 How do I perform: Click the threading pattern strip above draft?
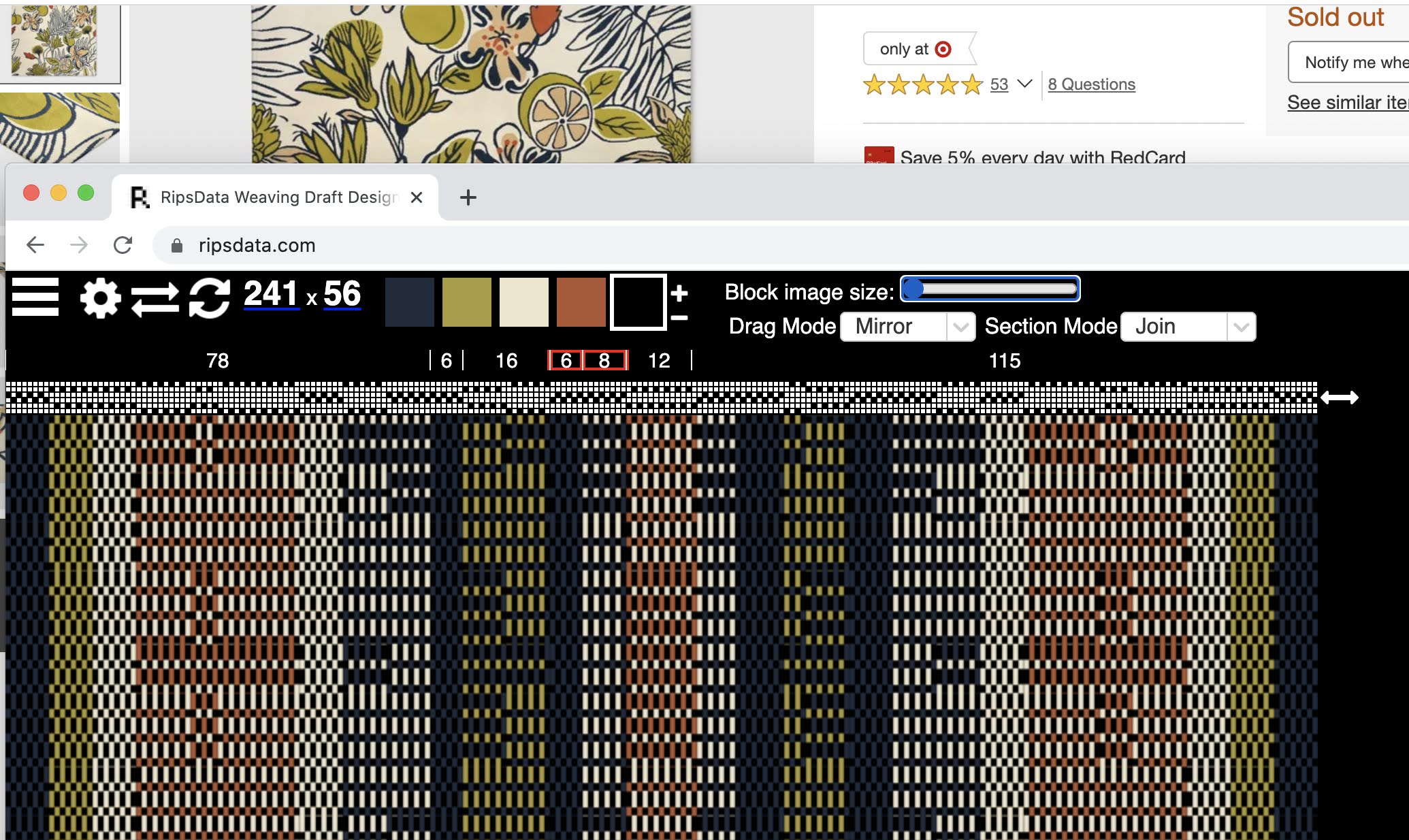[x=662, y=398]
